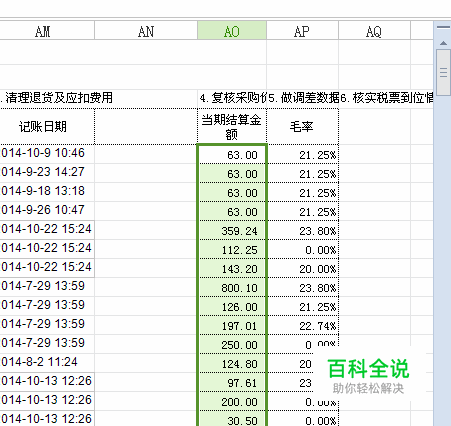Select the 当期结算金额 header cell
The image size is (451, 426).
(x=232, y=126)
